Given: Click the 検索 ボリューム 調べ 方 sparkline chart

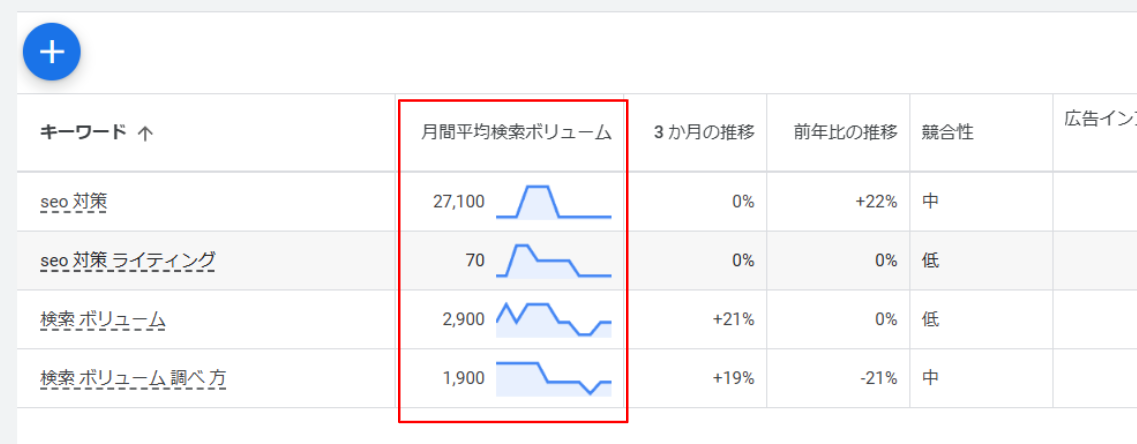Looking at the screenshot, I should 553,379.
